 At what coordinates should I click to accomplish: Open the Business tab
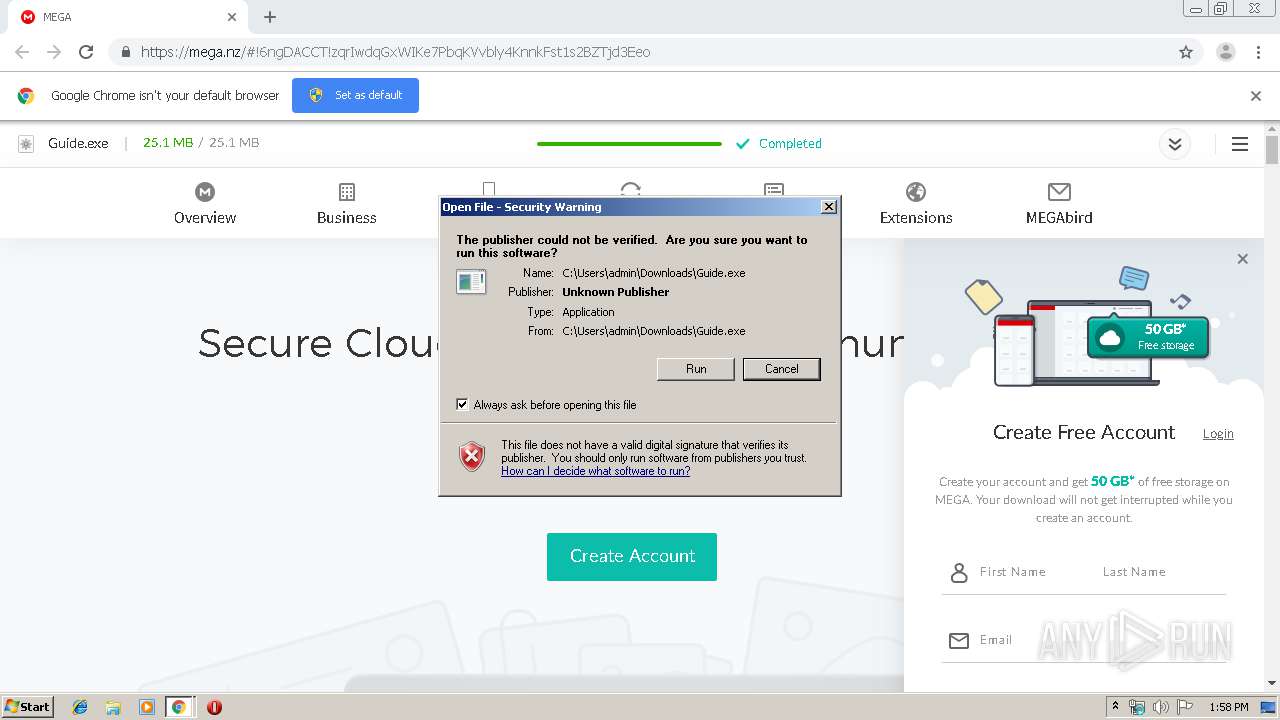(x=347, y=203)
